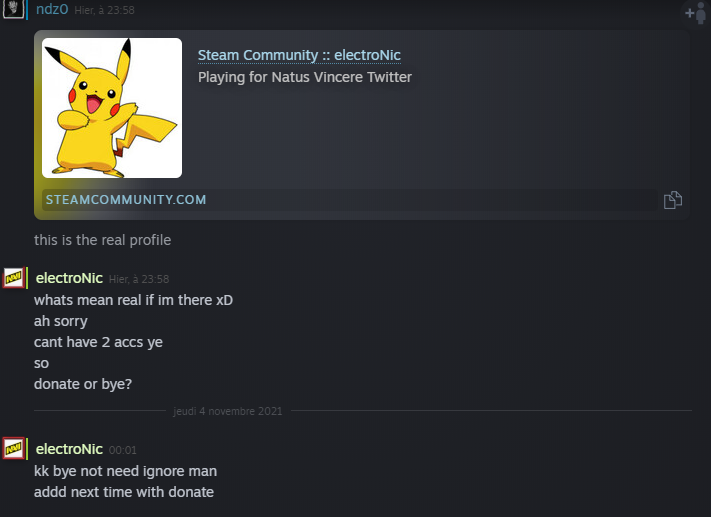This screenshot has height=517, width=711.
Task: Click the 'Hier, à 23:58' timestamp beside ndz0
Action: pyautogui.click(x=105, y=11)
